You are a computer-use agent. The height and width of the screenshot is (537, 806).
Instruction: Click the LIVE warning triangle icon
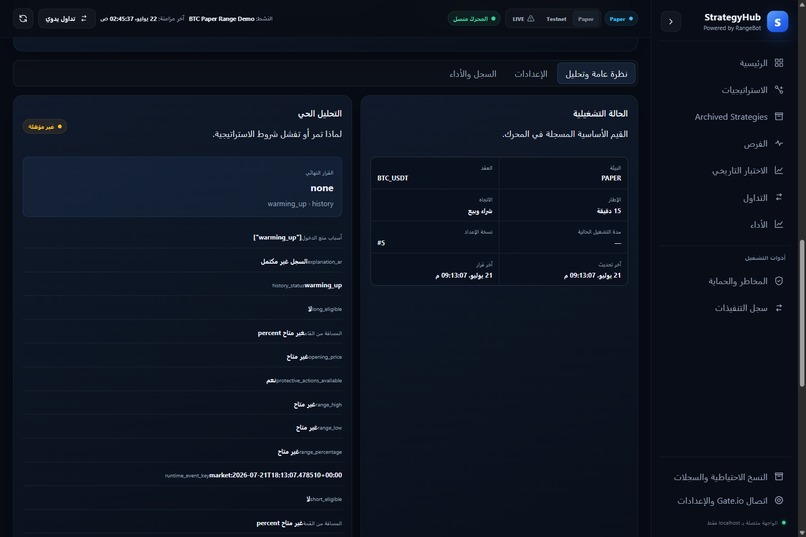[x=530, y=18]
